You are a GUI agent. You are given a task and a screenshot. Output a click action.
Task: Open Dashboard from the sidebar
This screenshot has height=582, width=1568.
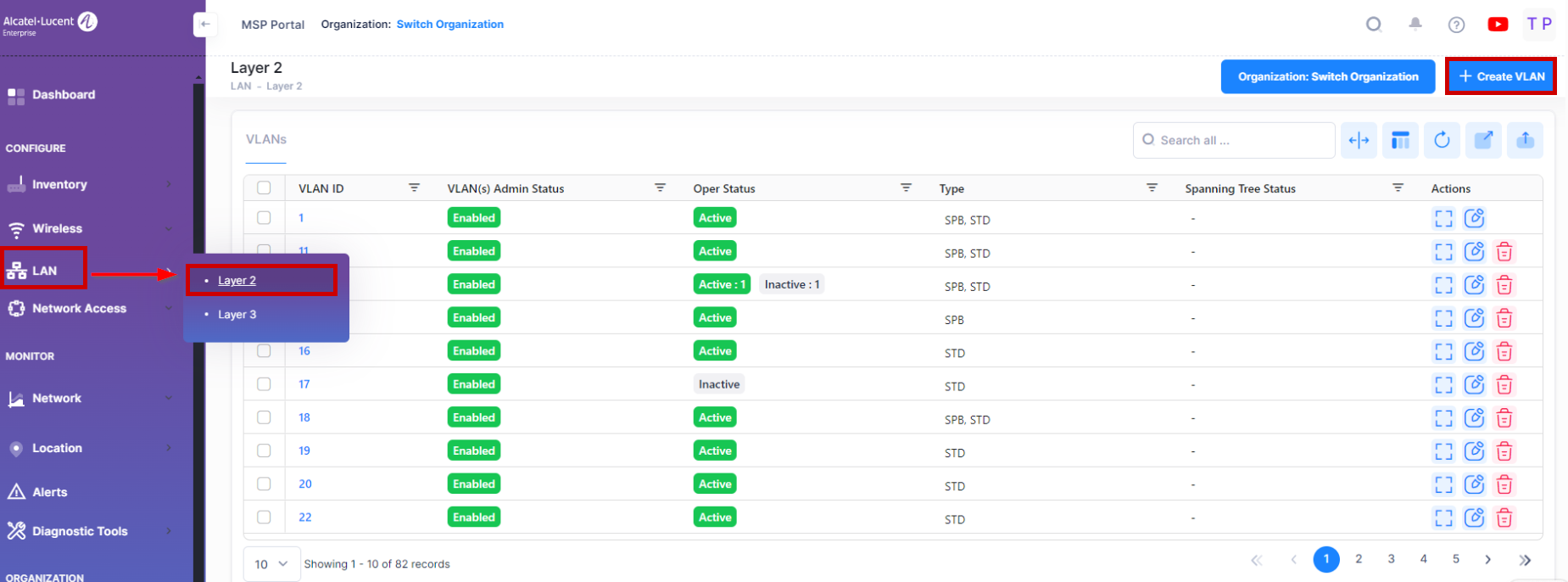click(x=64, y=95)
